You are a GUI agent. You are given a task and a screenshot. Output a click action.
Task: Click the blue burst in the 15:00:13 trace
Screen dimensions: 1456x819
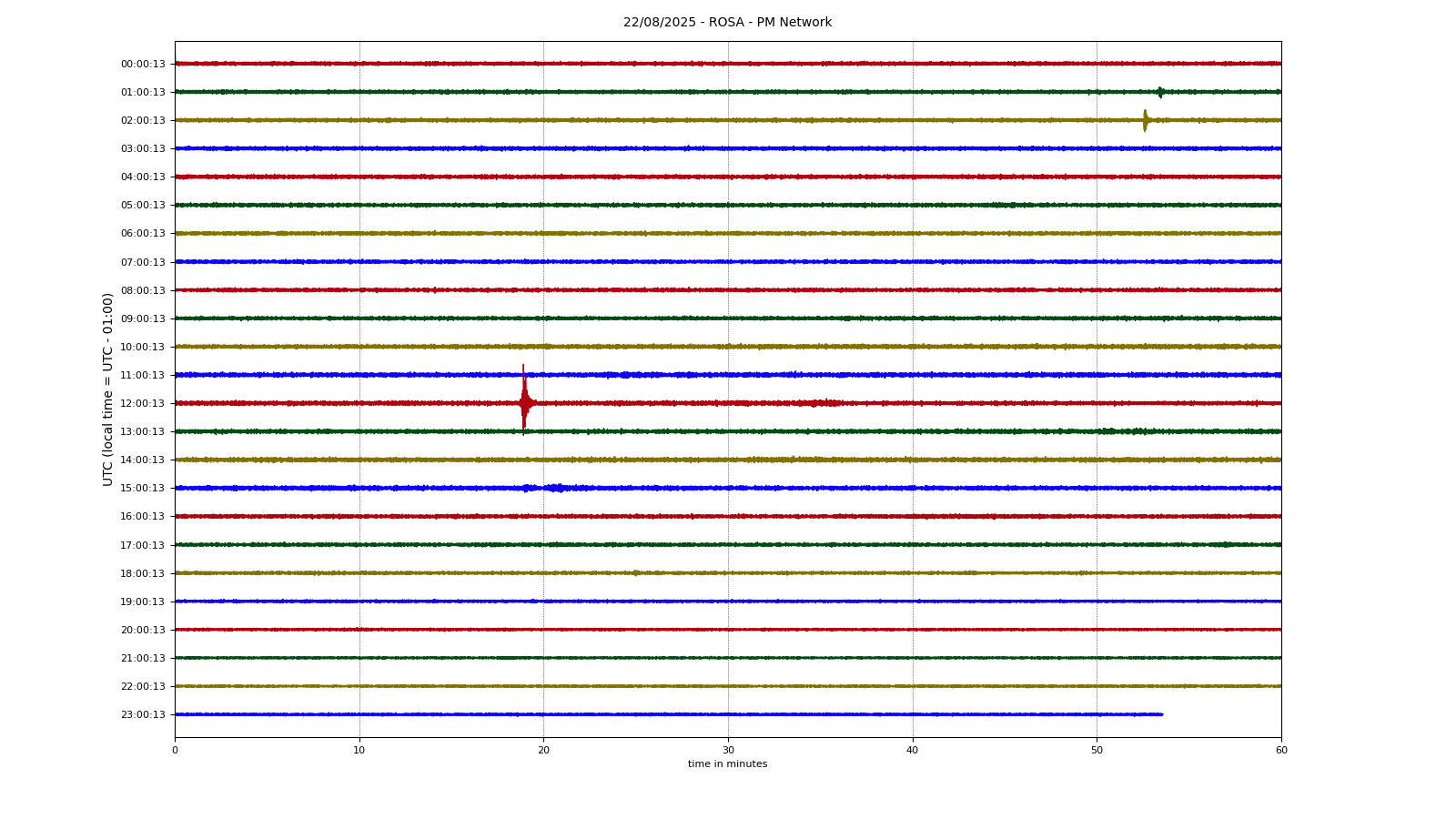(x=555, y=488)
